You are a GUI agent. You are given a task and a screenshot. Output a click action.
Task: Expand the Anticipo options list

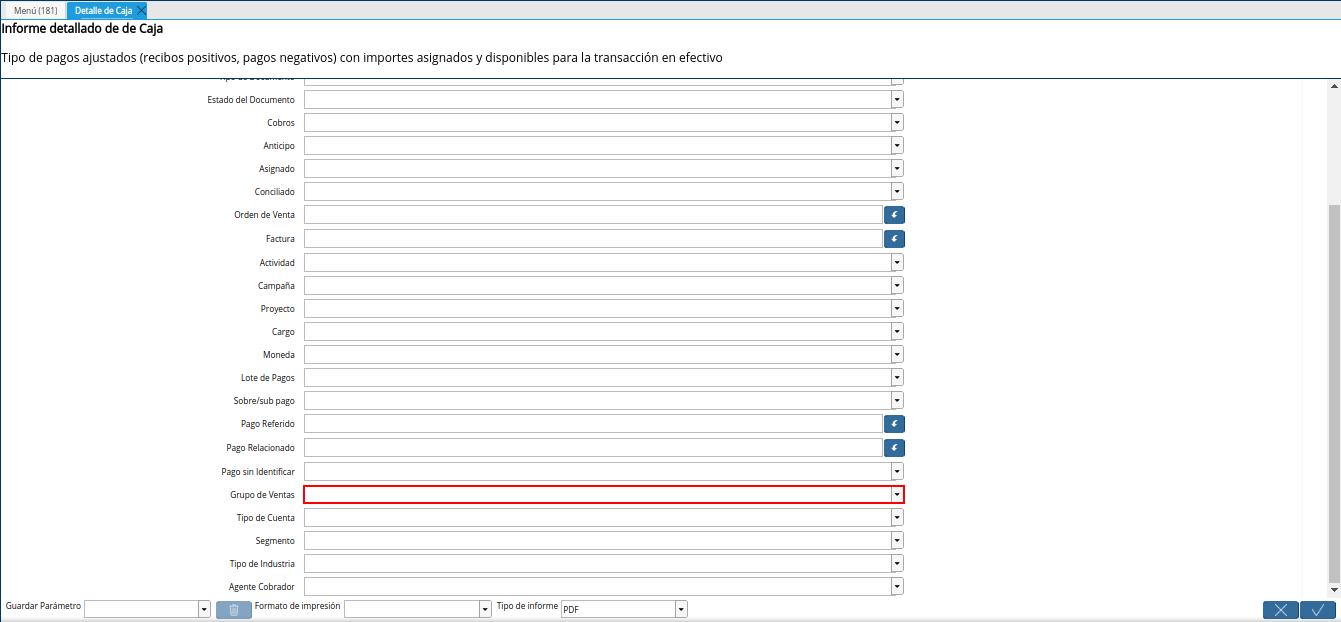tap(896, 145)
